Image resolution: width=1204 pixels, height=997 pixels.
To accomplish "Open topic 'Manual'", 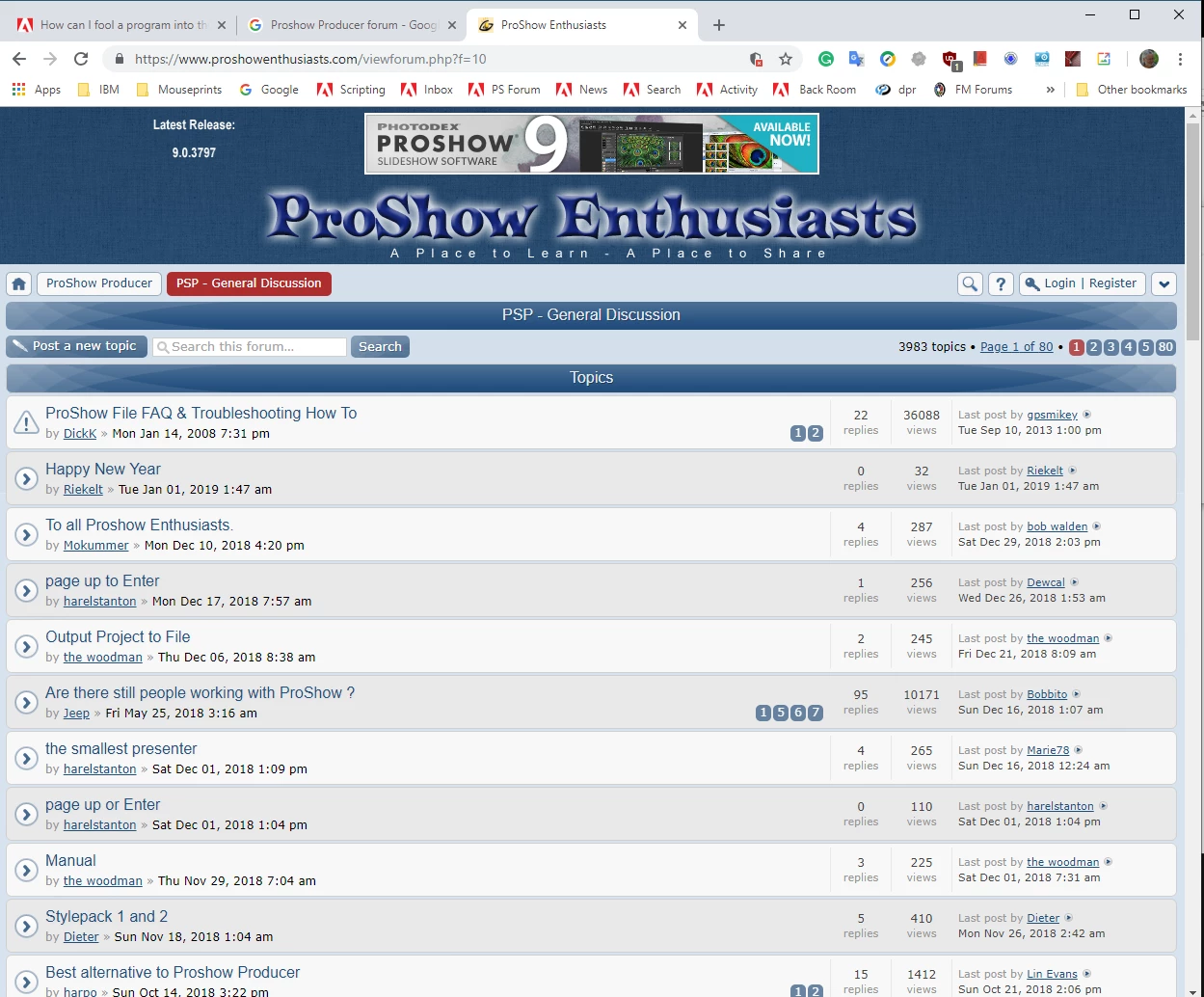I will coord(70,861).
